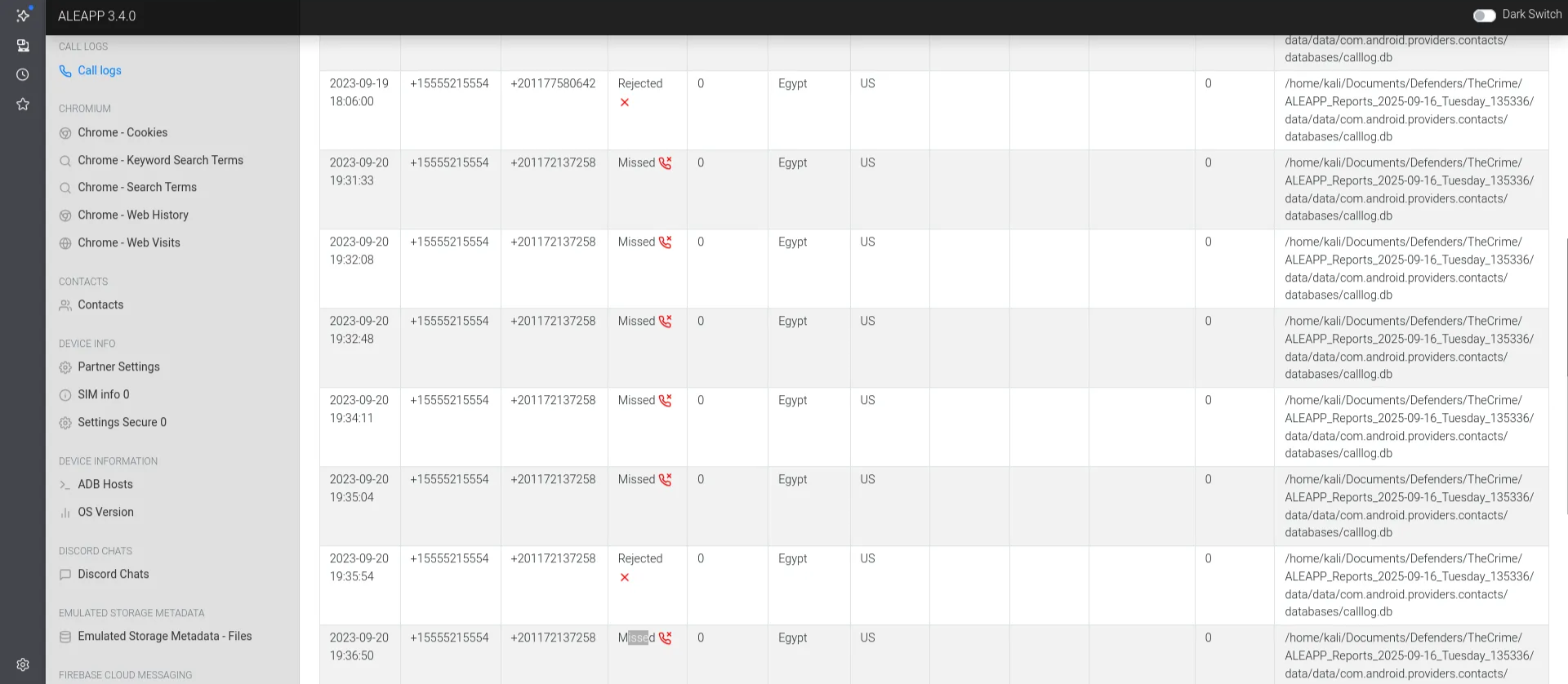1568x684 pixels.
Task: Open Discord Chats report
Action: point(114,574)
